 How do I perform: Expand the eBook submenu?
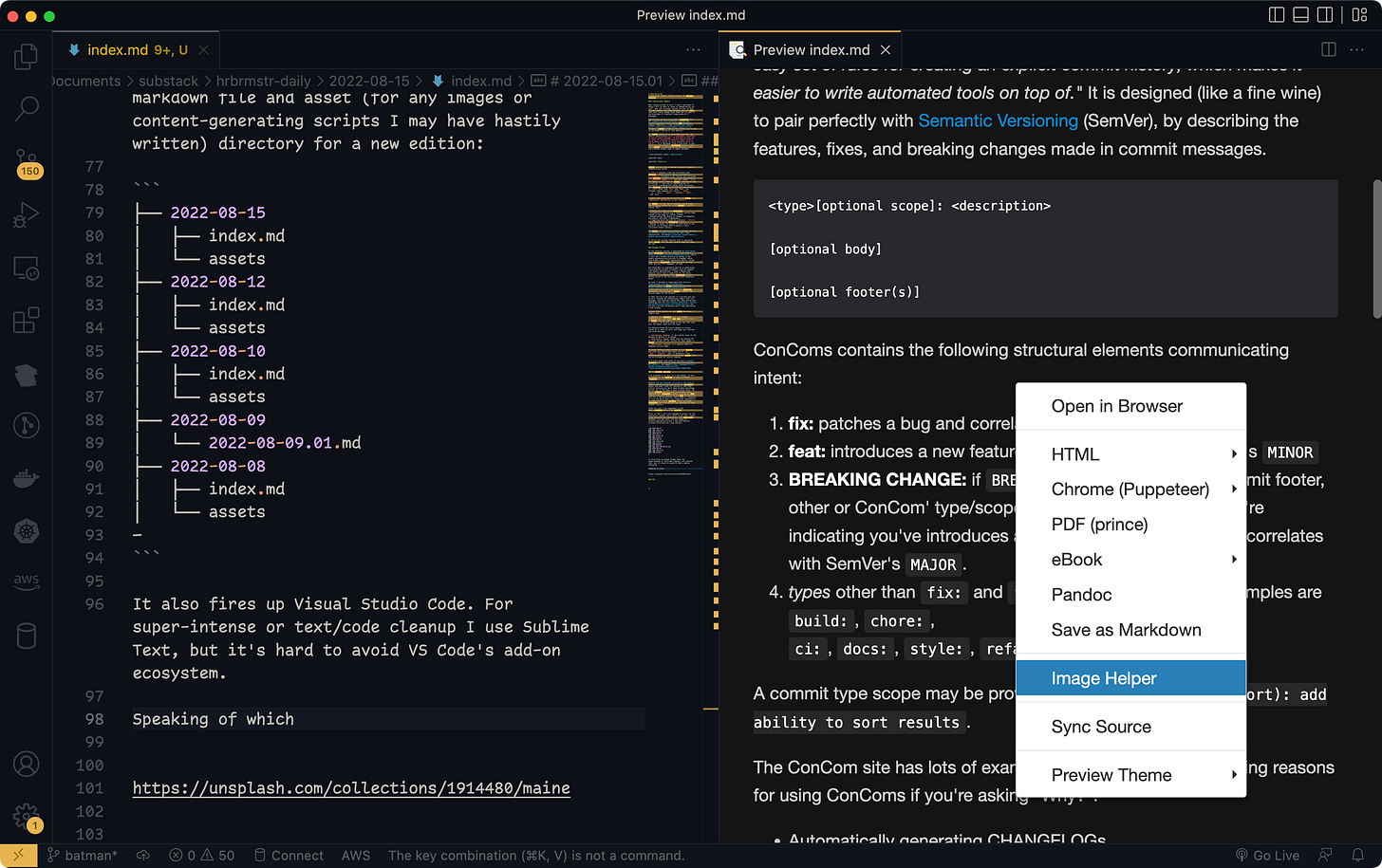[1130, 560]
